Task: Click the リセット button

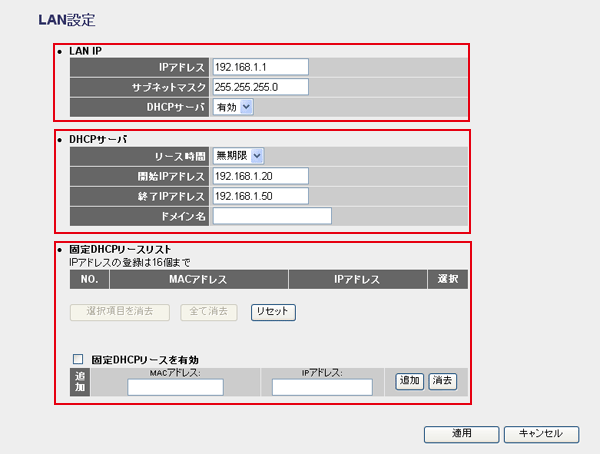Action: pyautogui.click(x=273, y=312)
